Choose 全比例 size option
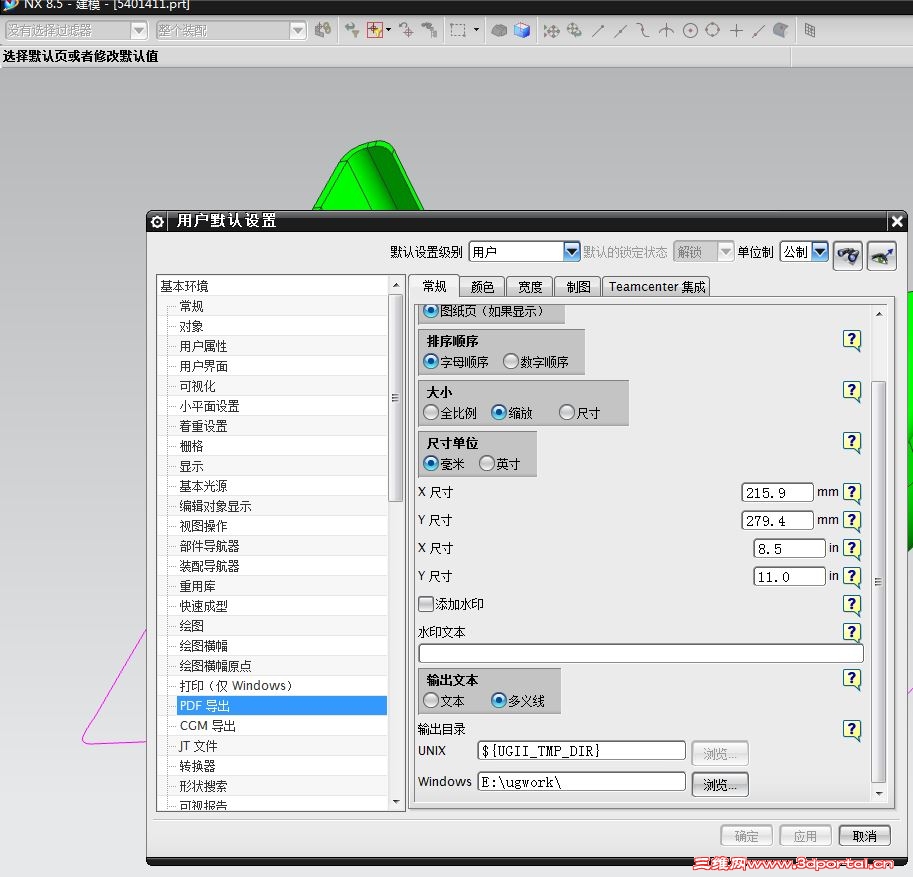 [x=430, y=412]
